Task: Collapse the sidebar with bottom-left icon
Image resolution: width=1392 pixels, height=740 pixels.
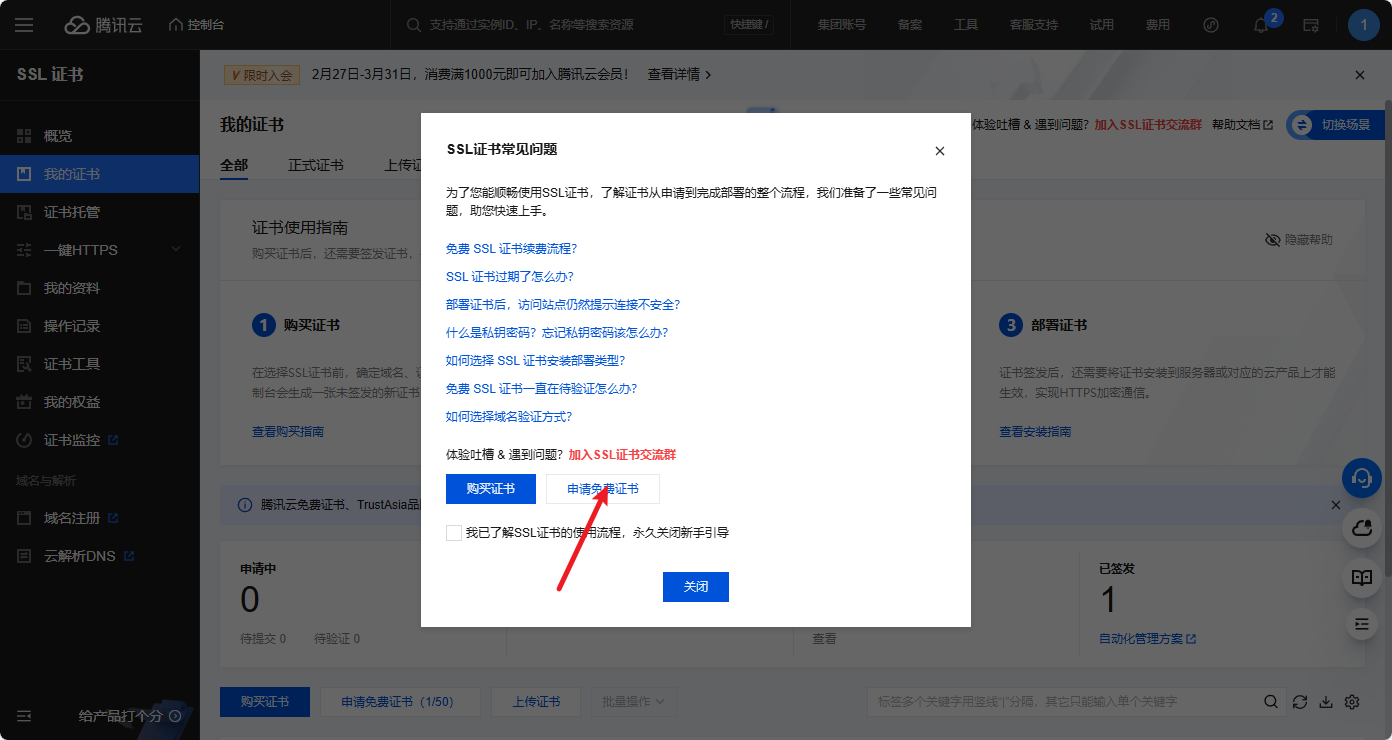Action: (x=24, y=716)
